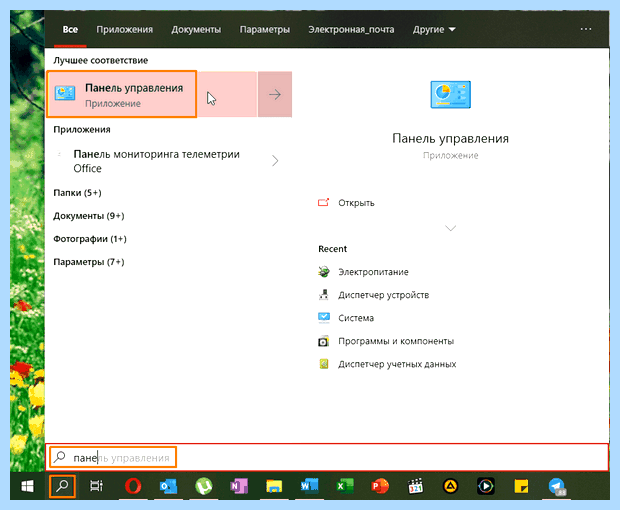
Task: Open Outlook from the taskbar
Action: click(168, 486)
